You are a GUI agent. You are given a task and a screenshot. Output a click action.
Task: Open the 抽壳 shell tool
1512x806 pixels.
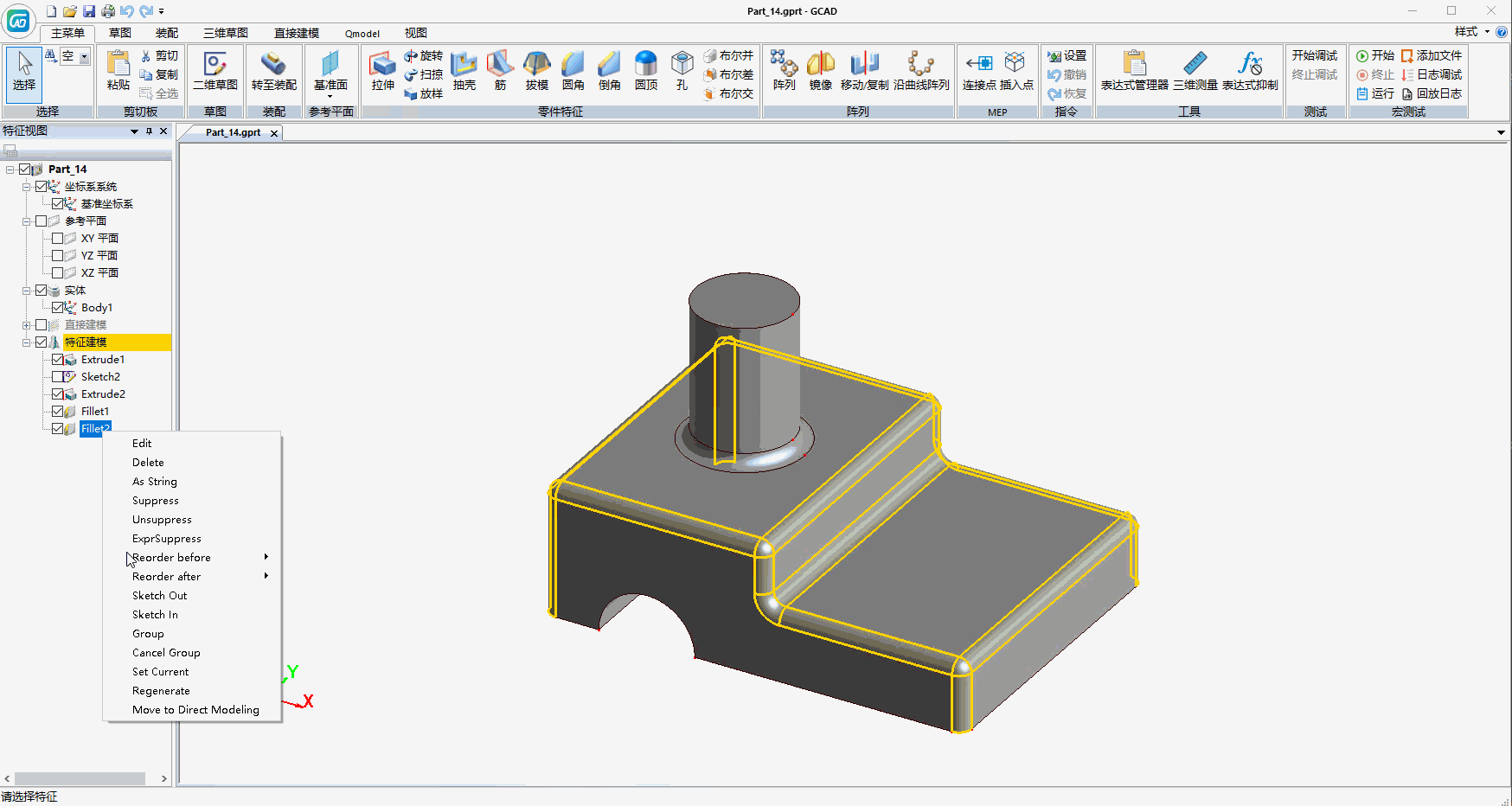[464, 71]
